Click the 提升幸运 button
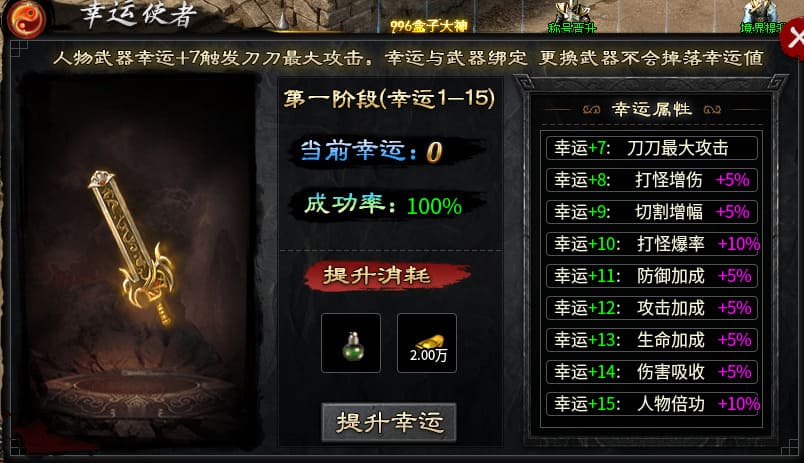 [389, 422]
